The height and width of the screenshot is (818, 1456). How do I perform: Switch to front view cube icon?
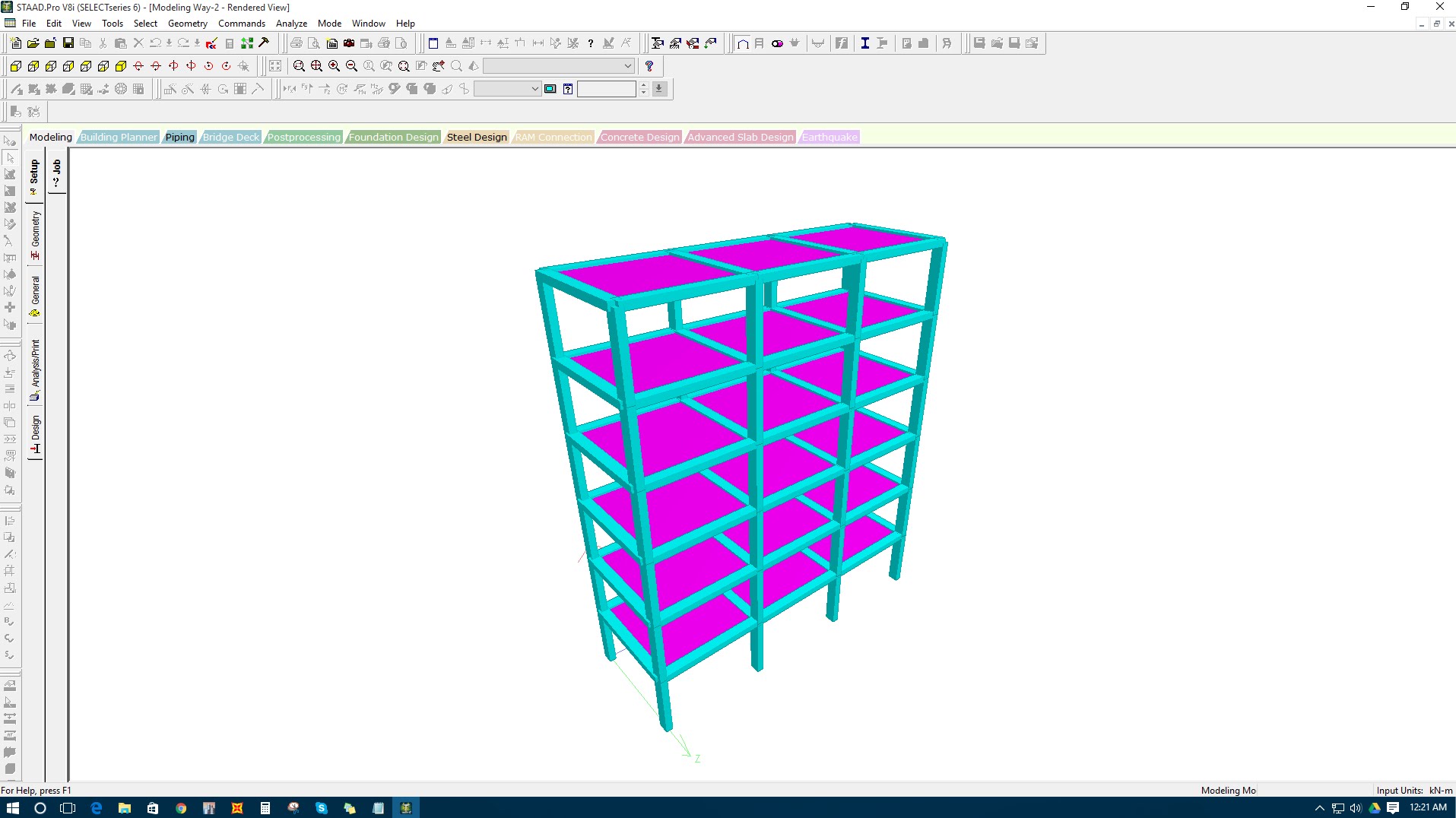pyautogui.click(x=15, y=66)
